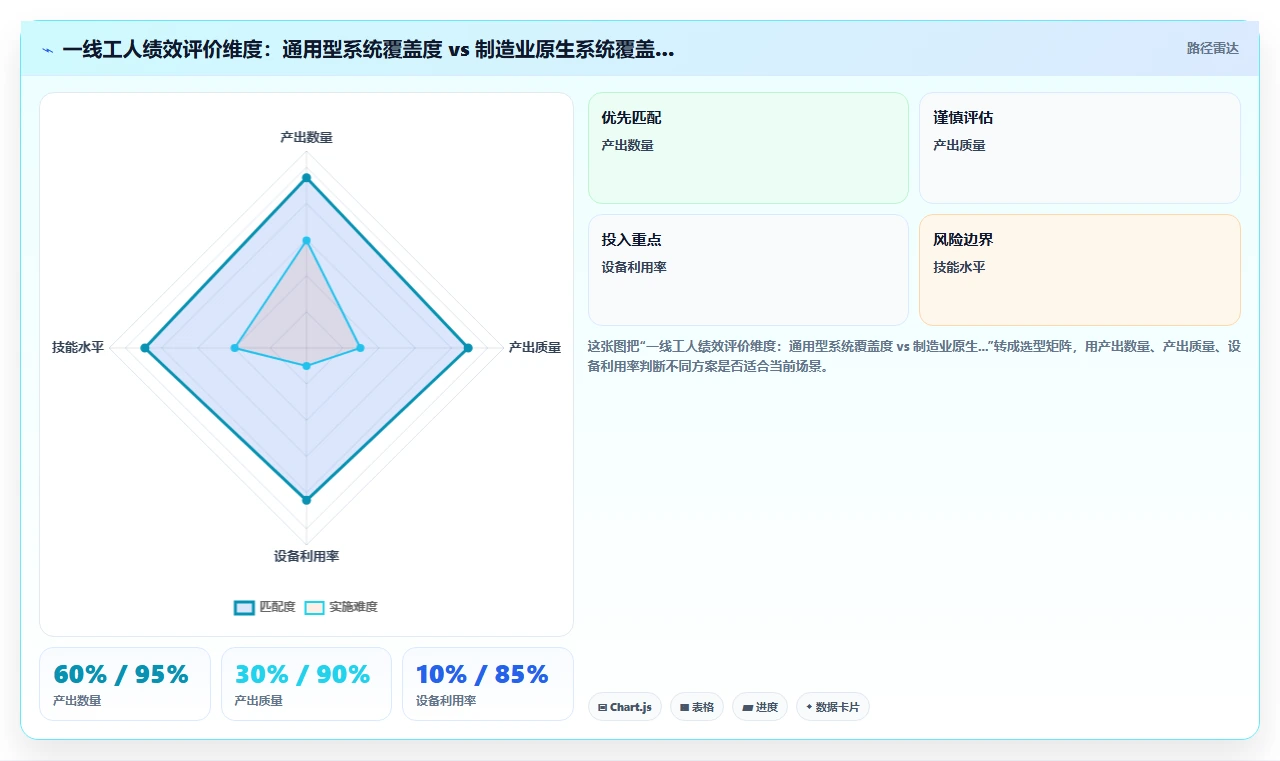This screenshot has width=1280, height=761.
Task: Toggle the 实施难度 legend item
Action: click(341, 607)
